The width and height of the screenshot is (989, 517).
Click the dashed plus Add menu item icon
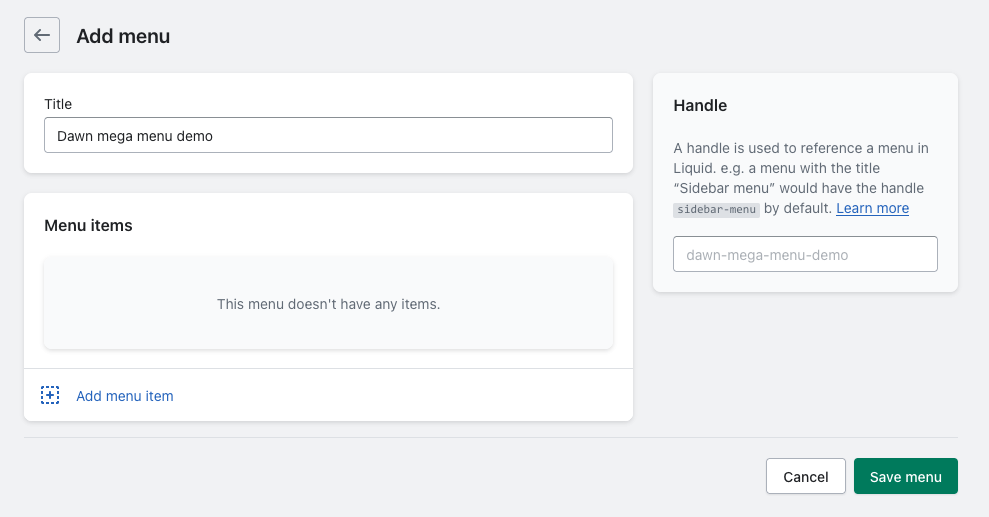point(50,395)
